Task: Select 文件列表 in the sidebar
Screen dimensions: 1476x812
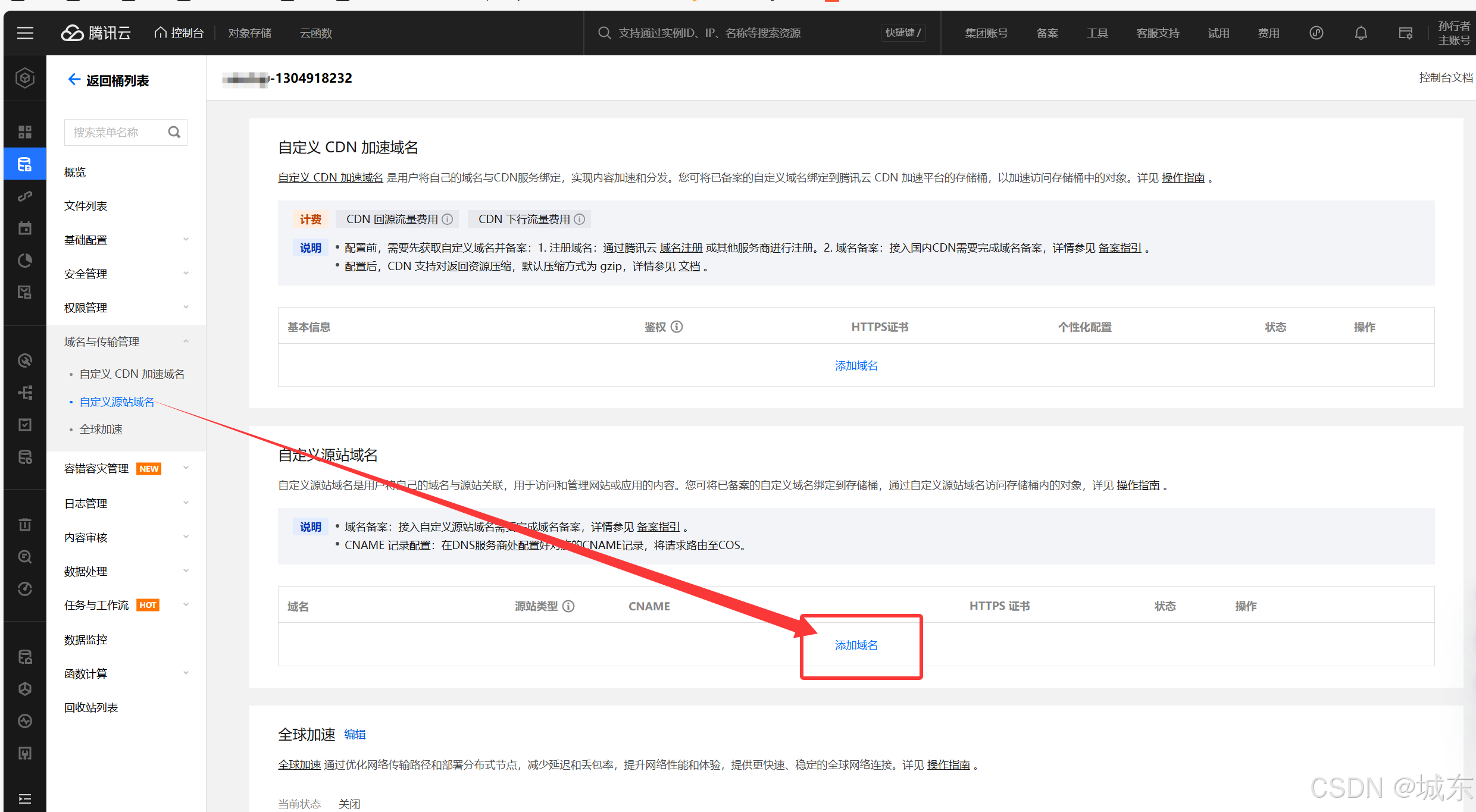Action: click(x=86, y=206)
